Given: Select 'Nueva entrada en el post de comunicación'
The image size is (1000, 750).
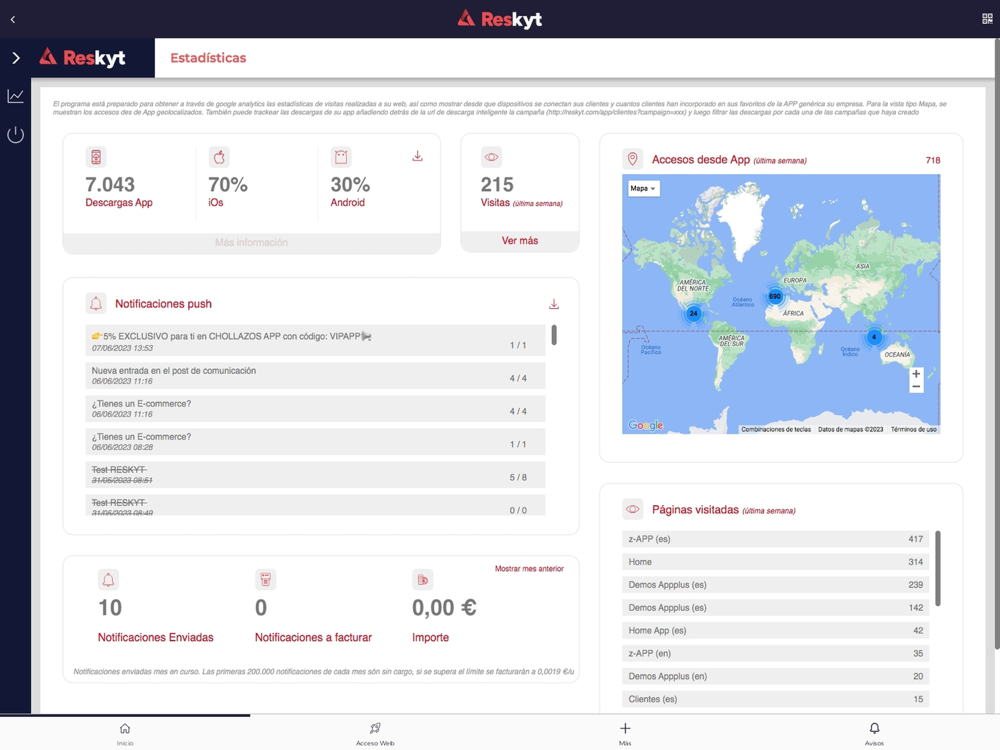Looking at the screenshot, I should tap(315, 376).
